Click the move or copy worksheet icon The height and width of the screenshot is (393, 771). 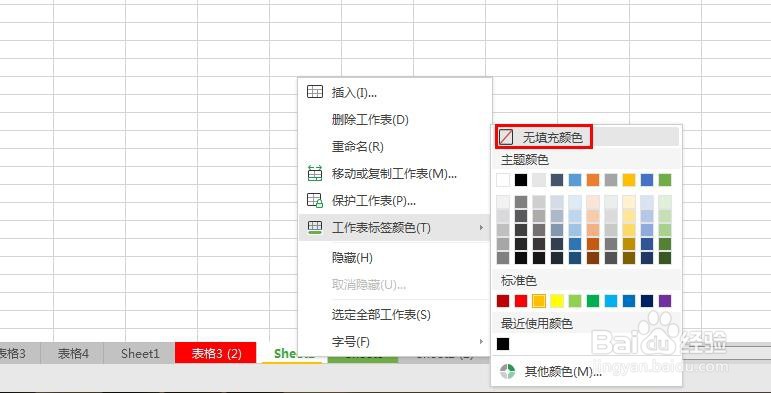(x=315, y=173)
